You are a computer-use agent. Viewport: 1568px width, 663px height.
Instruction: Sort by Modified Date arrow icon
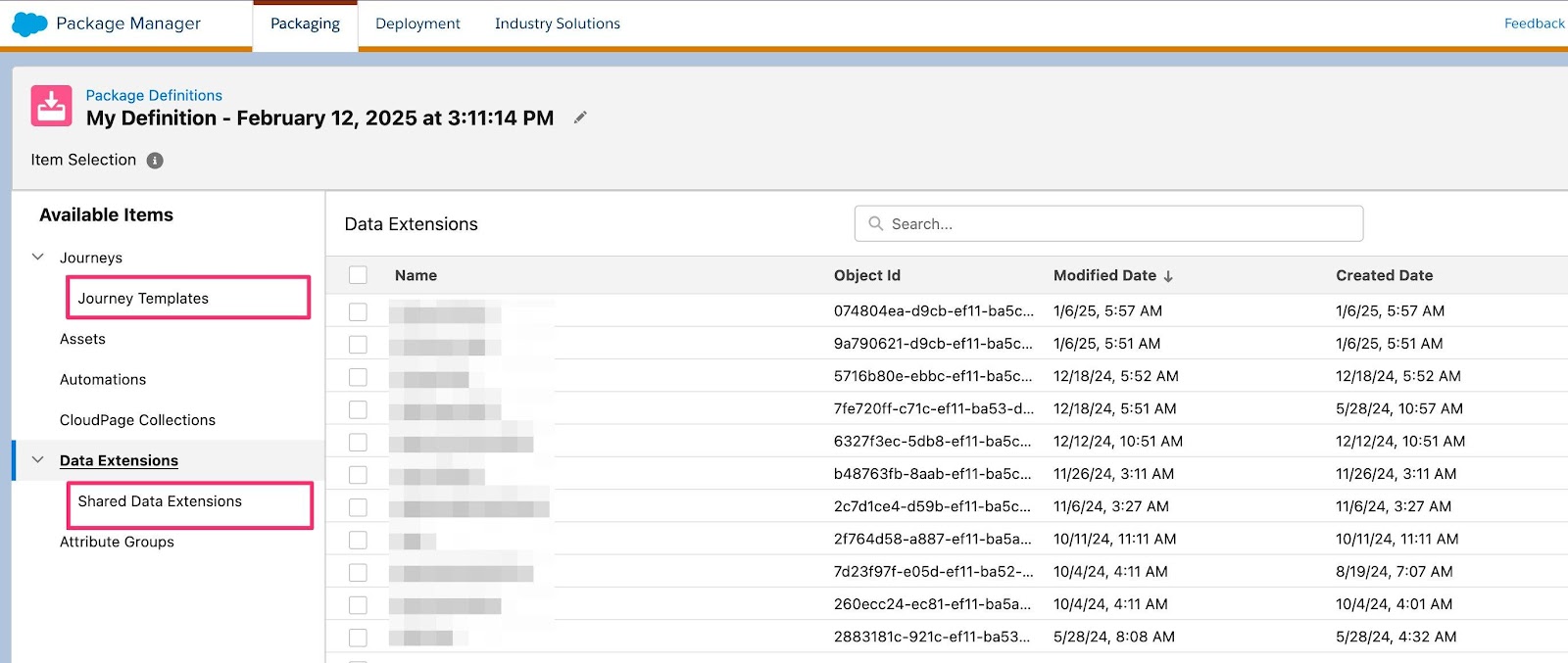point(1168,276)
